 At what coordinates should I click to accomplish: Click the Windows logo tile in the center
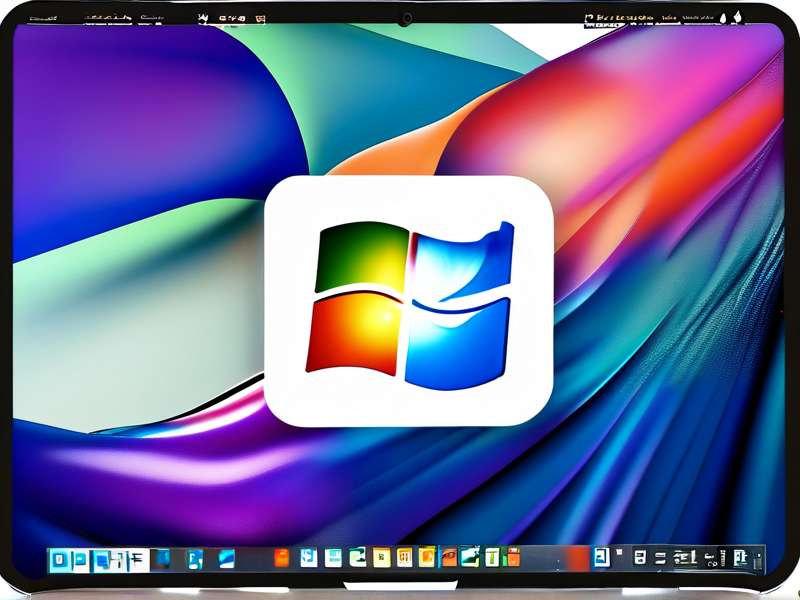[409, 301]
